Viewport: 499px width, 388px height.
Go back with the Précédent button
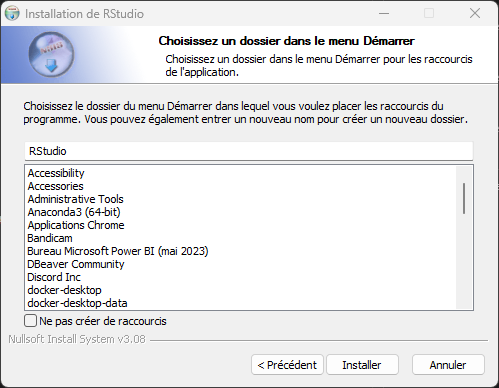point(287,365)
